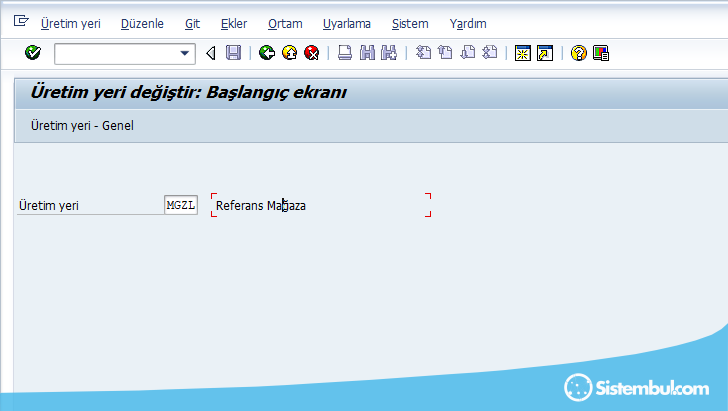Open the Üretim yeri menu
The image size is (728, 411).
point(71,24)
